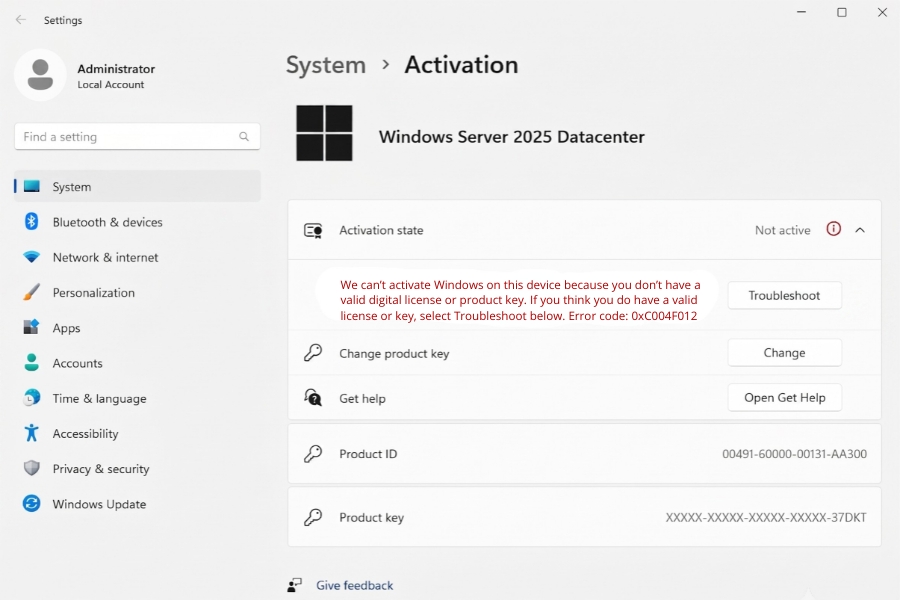Maximize the Settings window

click(x=841, y=12)
